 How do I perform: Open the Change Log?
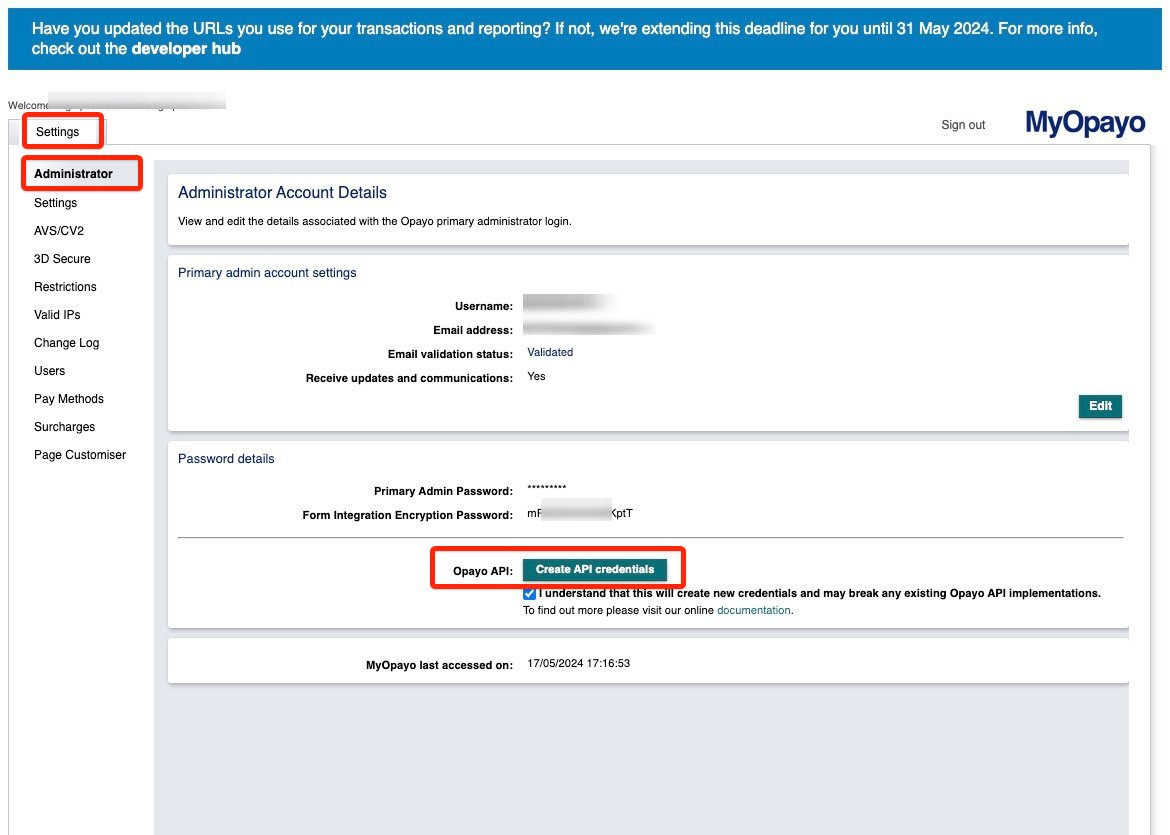(x=66, y=343)
